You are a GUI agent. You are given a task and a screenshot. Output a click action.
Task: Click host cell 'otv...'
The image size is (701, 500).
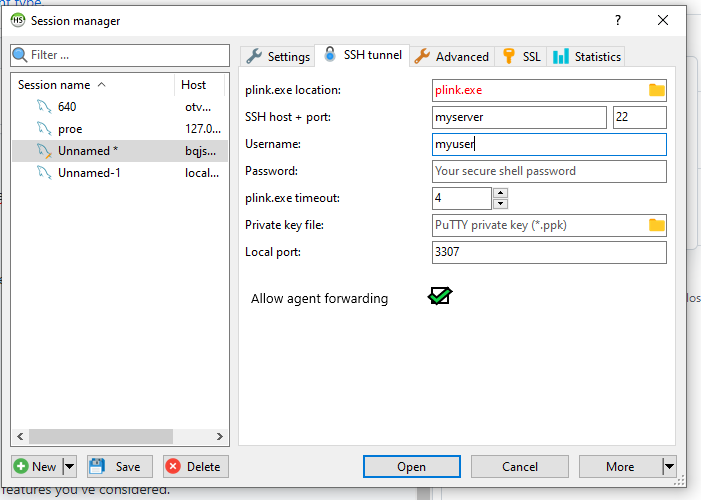[x=198, y=106]
